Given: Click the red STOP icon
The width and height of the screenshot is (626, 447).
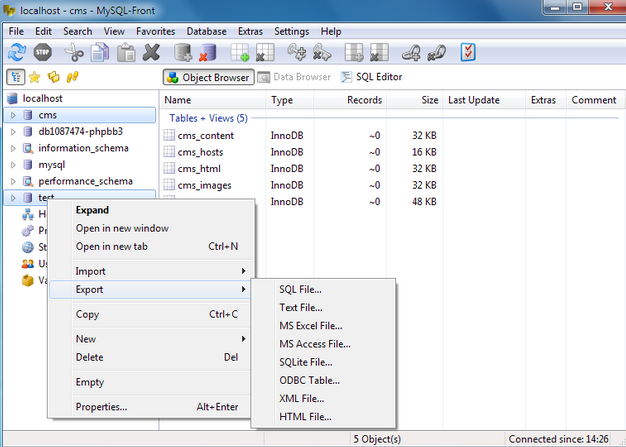Looking at the screenshot, I should [x=43, y=52].
